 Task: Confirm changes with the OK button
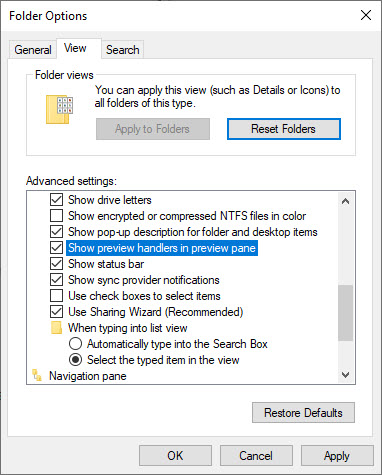pyautogui.click(x=175, y=456)
